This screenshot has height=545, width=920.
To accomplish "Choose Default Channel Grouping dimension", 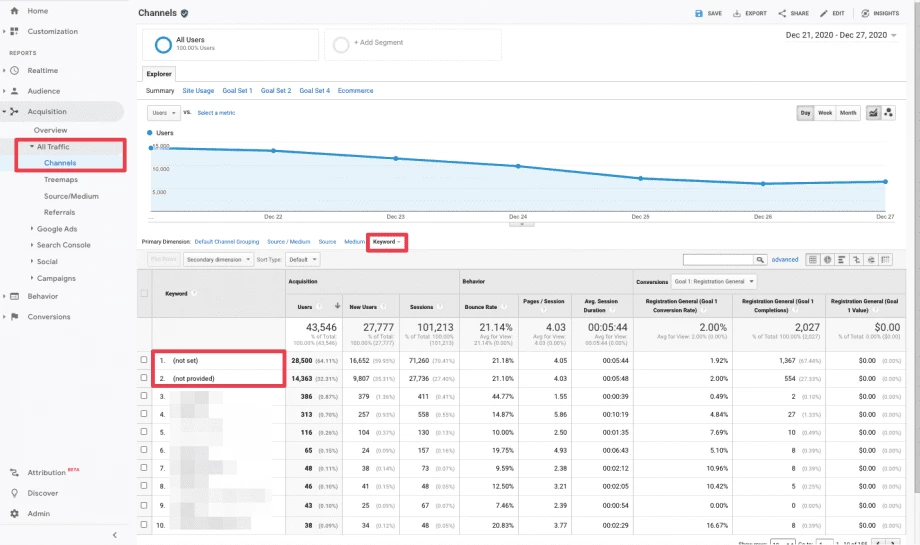I will pos(226,242).
